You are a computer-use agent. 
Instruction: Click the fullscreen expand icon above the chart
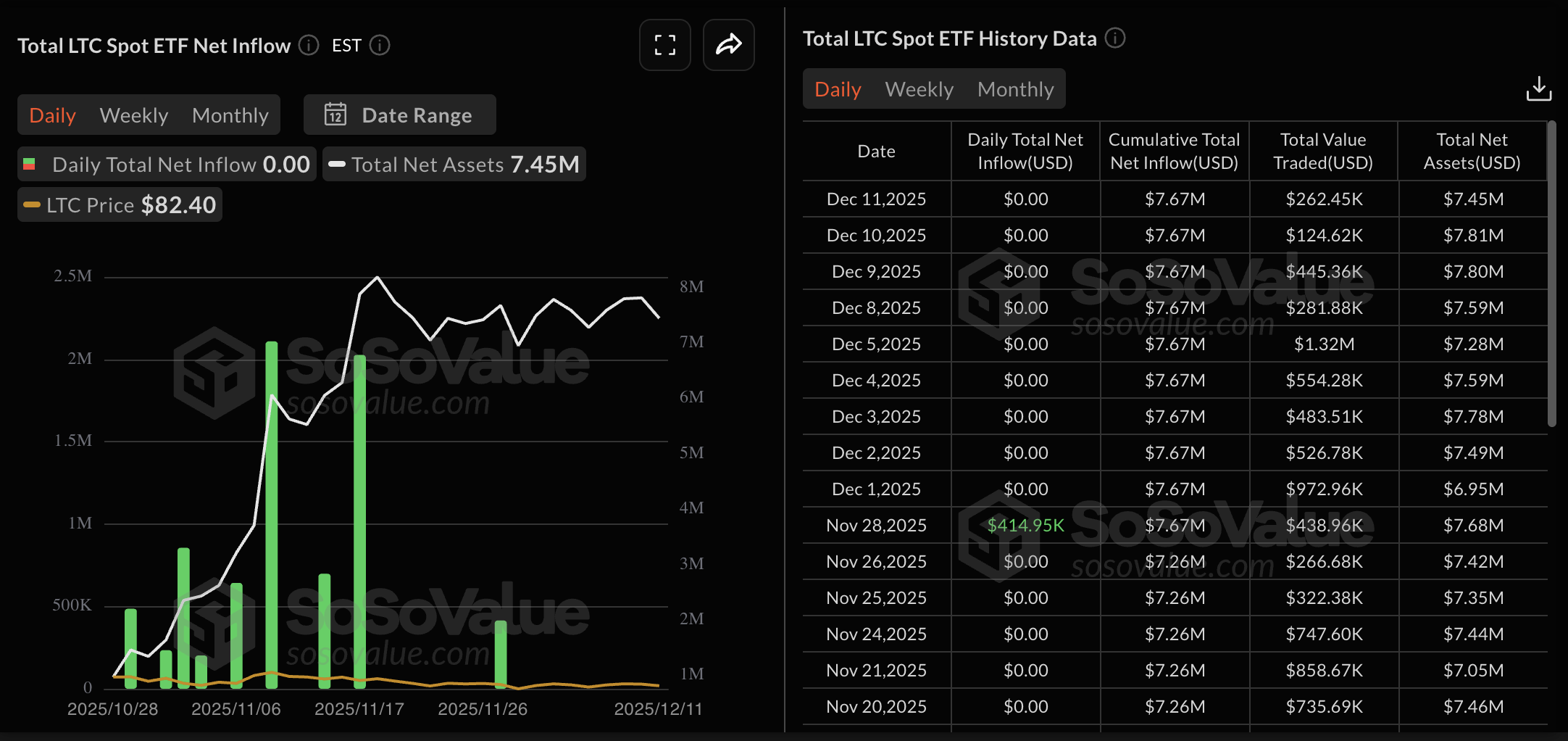point(664,45)
